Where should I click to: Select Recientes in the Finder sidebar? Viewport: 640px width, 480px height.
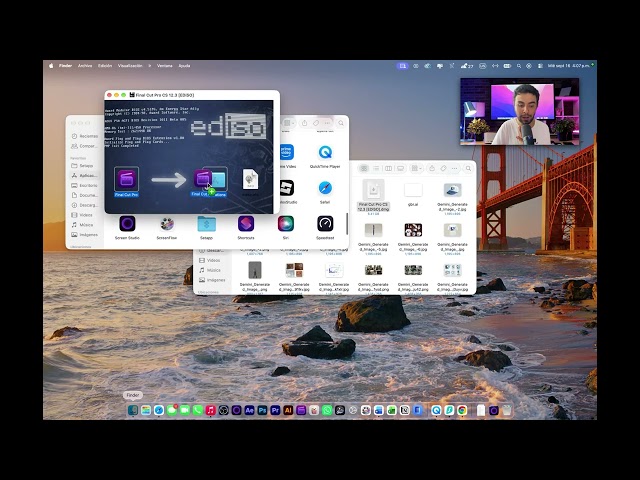click(x=84, y=136)
